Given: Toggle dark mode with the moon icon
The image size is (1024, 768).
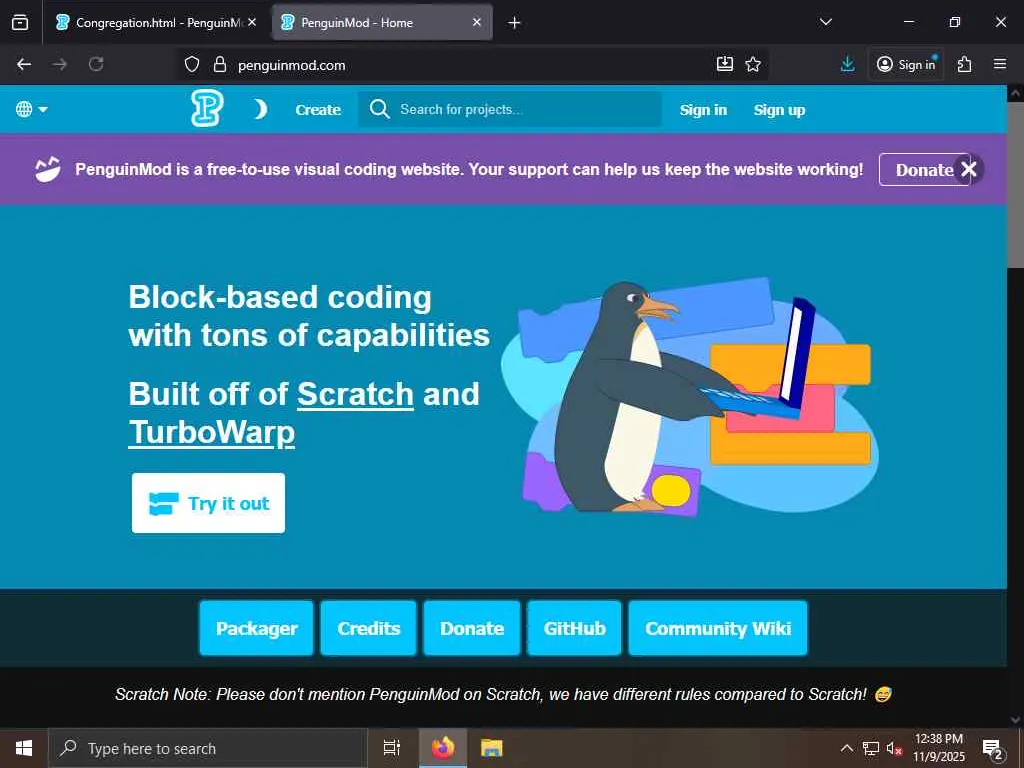Looking at the screenshot, I should (x=261, y=109).
